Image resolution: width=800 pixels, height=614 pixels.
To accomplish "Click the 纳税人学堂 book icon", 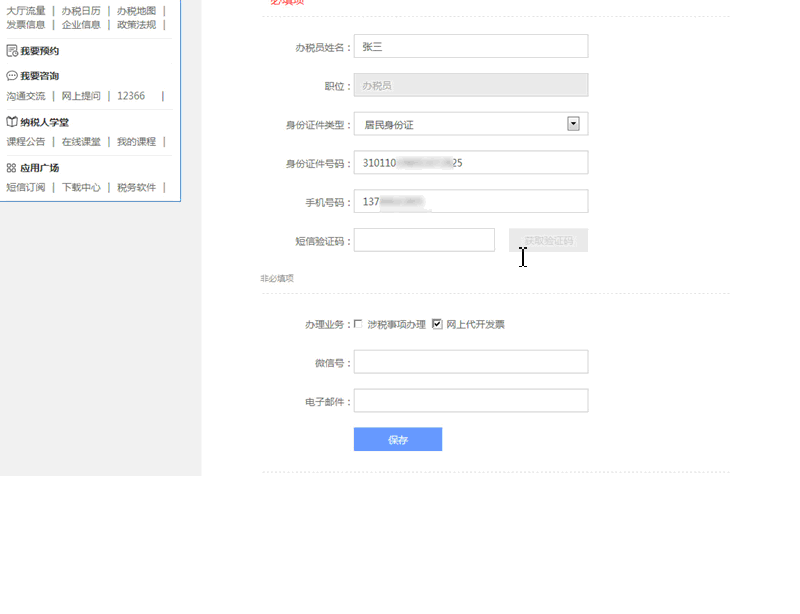I will (x=12, y=122).
